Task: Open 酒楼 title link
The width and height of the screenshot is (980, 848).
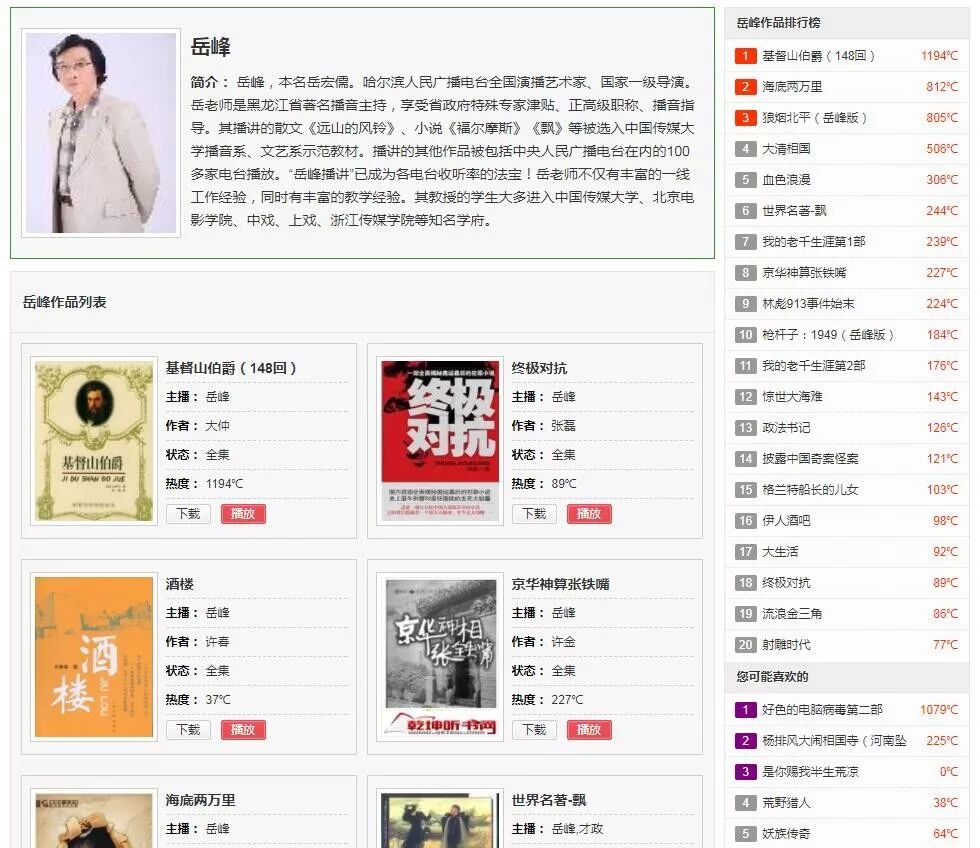Action: (x=179, y=584)
